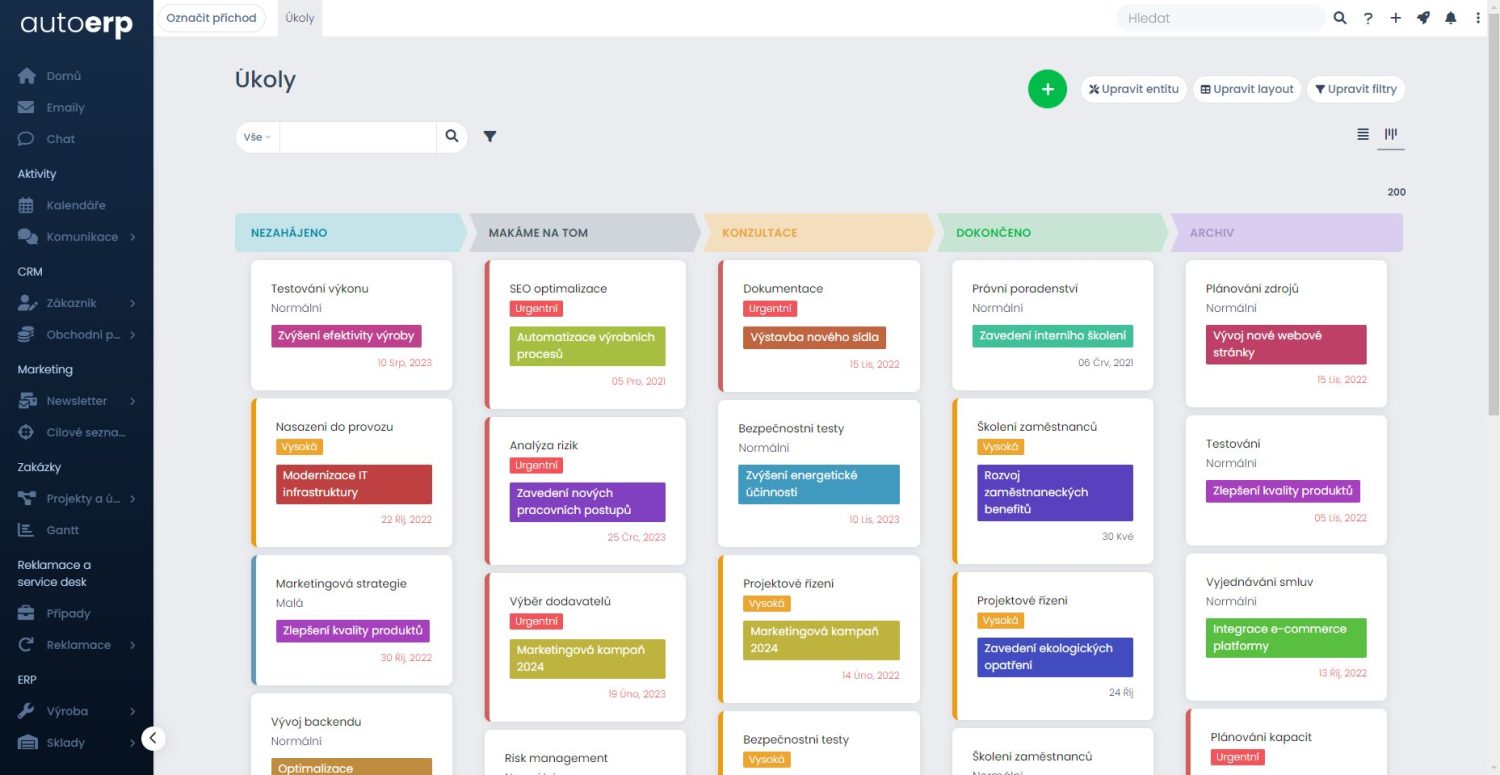The image size is (1500, 775).
Task: Open the filter funnel next to search
Action: click(x=490, y=137)
